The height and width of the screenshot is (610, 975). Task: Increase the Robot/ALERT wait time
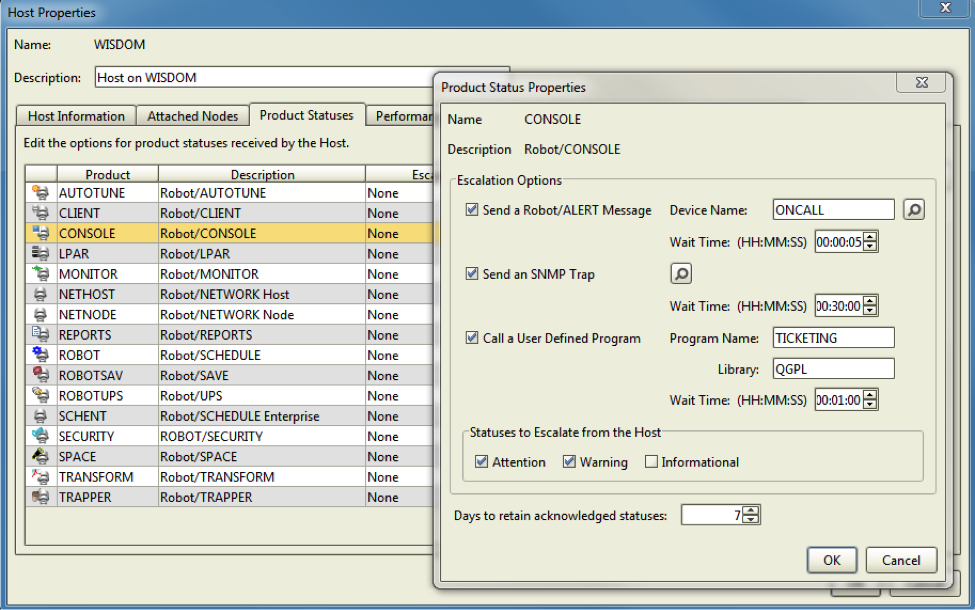[870, 237]
